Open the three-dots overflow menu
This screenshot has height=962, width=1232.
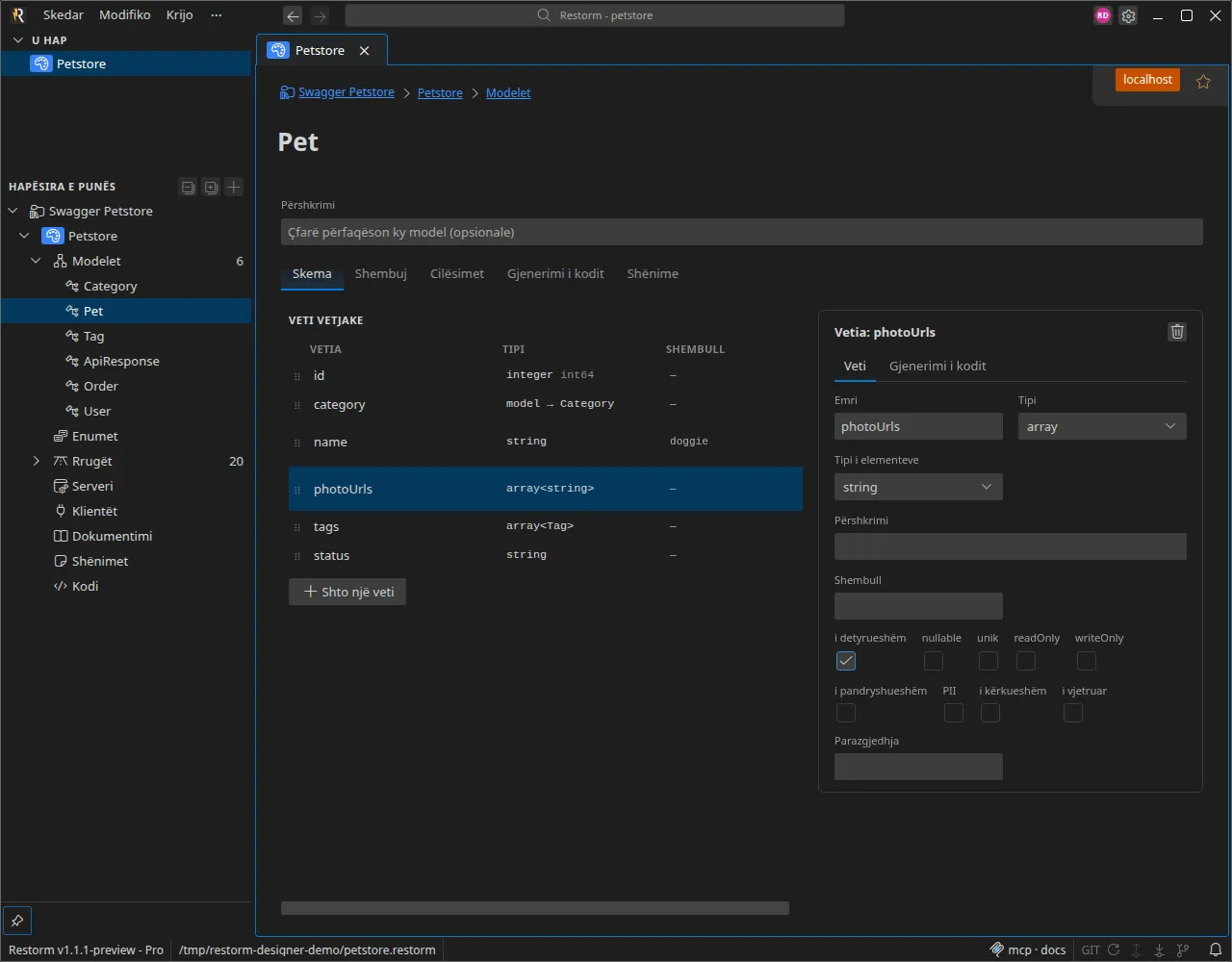216,15
